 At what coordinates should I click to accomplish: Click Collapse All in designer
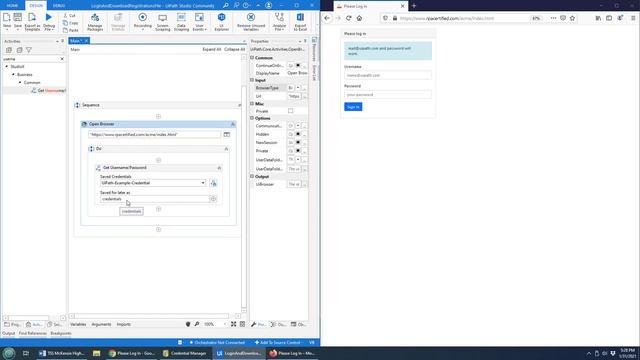(x=234, y=49)
